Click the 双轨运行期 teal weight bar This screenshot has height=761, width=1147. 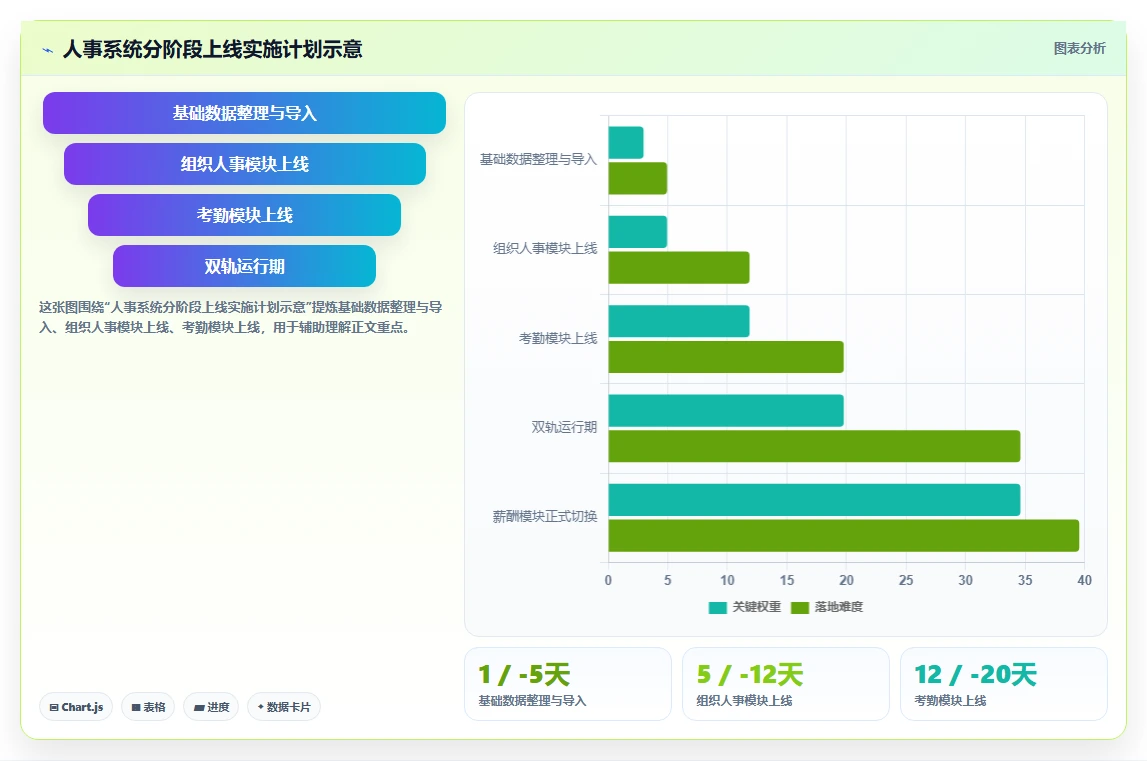click(726, 411)
